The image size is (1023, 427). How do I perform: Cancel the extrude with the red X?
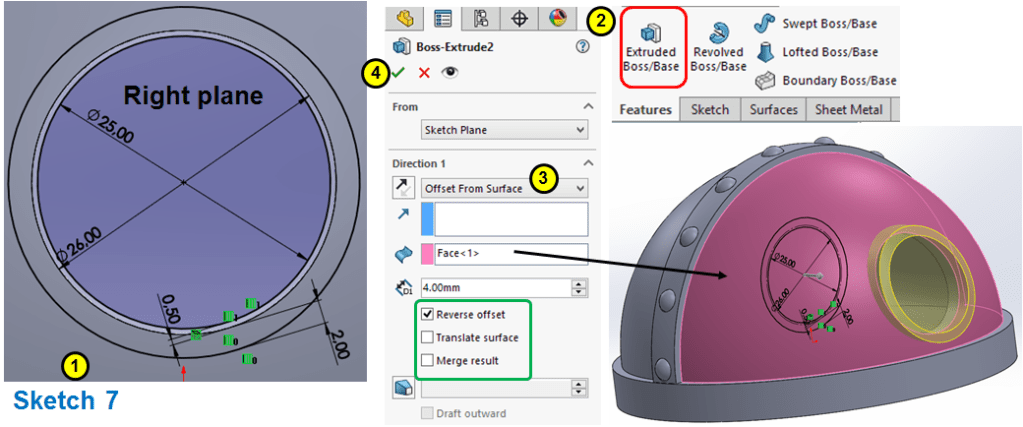tap(423, 73)
